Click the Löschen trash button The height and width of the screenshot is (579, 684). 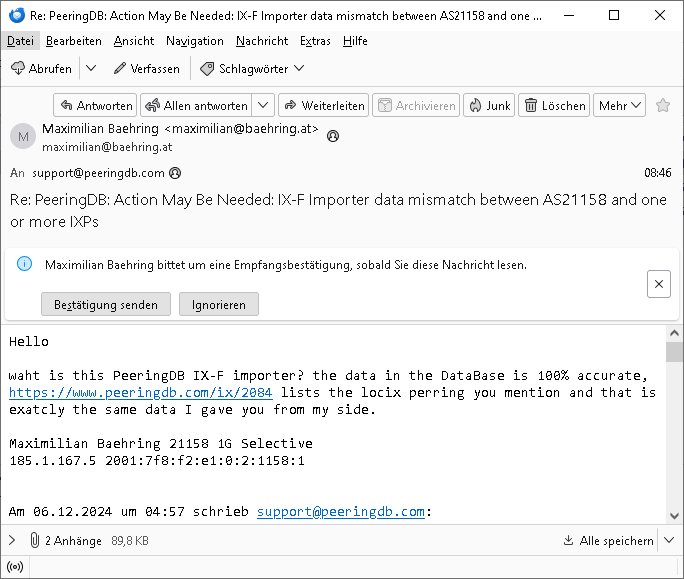[554, 106]
